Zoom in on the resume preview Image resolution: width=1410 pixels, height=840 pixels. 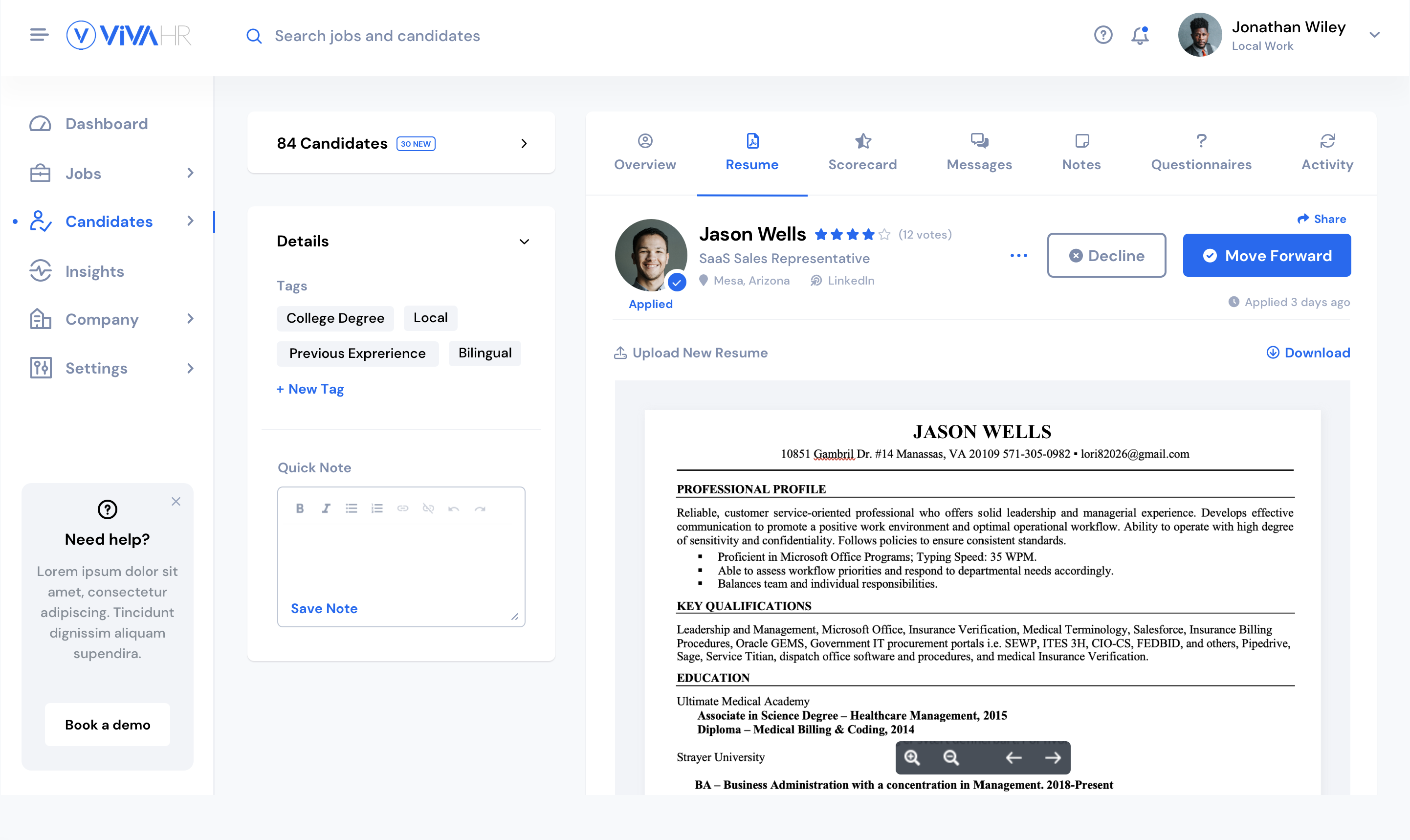[x=912, y=757]
